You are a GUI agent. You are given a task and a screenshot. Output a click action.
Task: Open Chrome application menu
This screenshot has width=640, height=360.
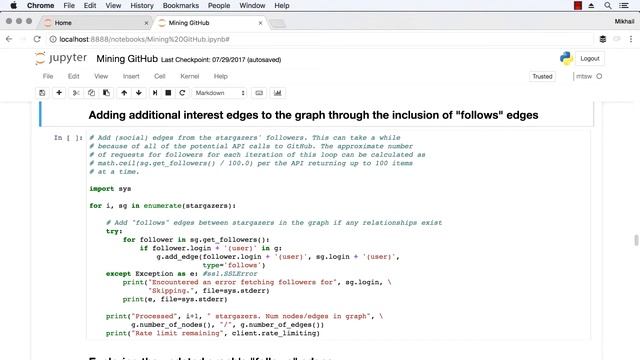tap(40, 6)
